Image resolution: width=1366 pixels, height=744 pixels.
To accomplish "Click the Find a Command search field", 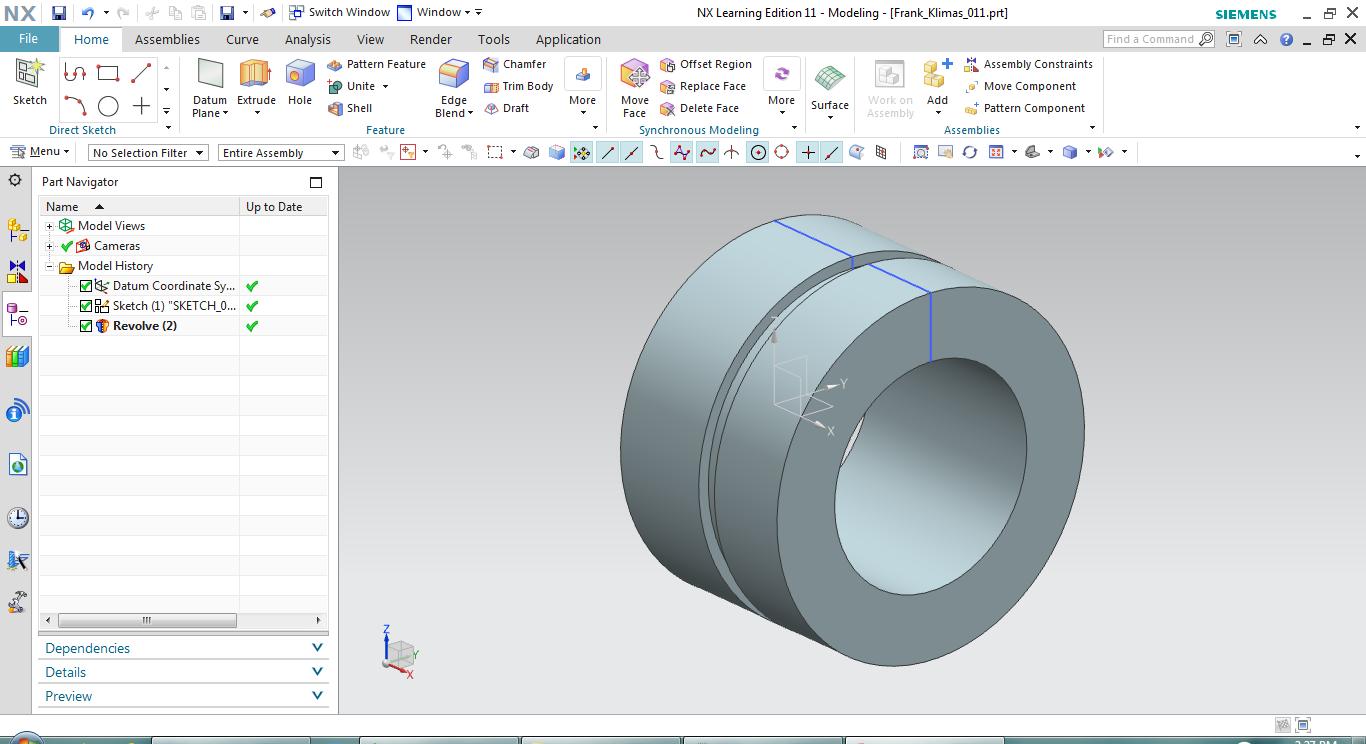I will 1150,39.
